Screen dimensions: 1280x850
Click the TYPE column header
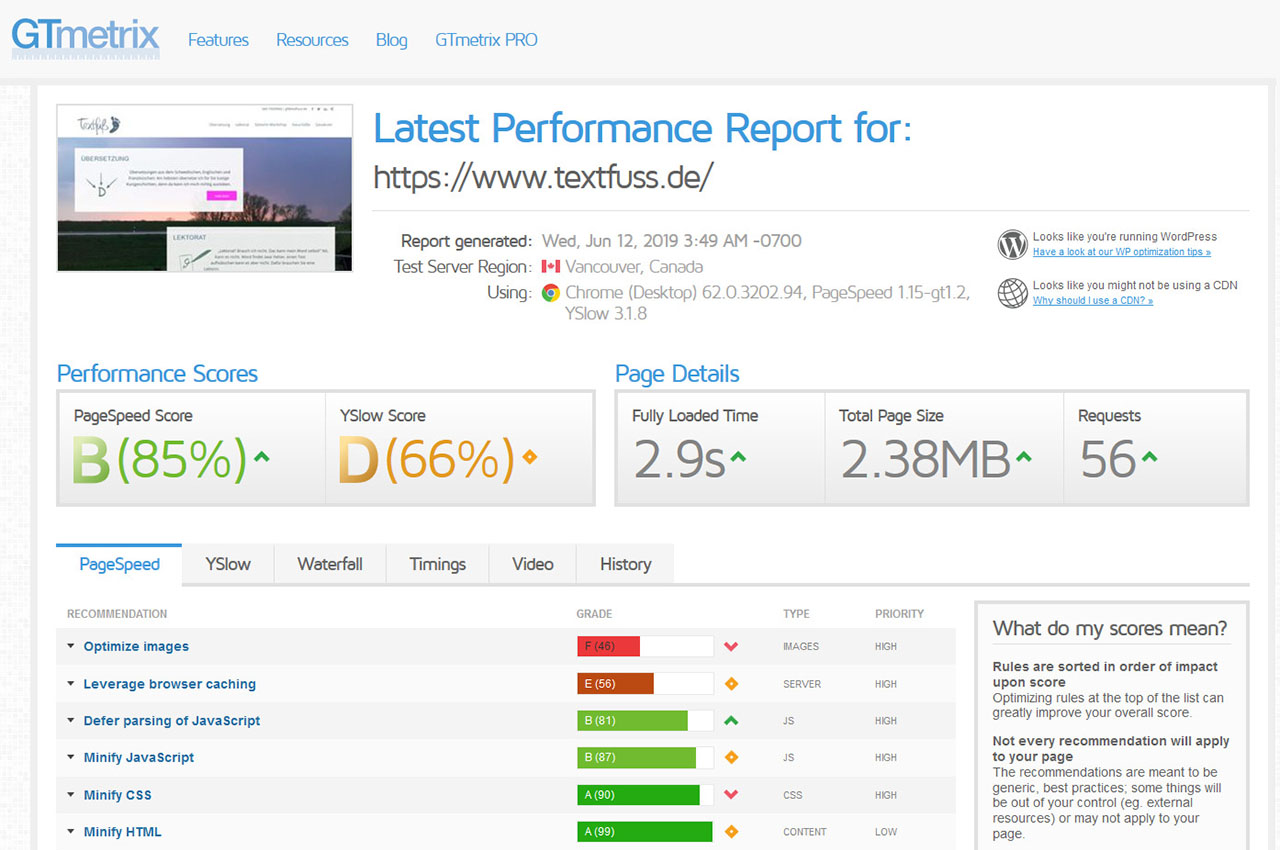[x=796, y=614]
